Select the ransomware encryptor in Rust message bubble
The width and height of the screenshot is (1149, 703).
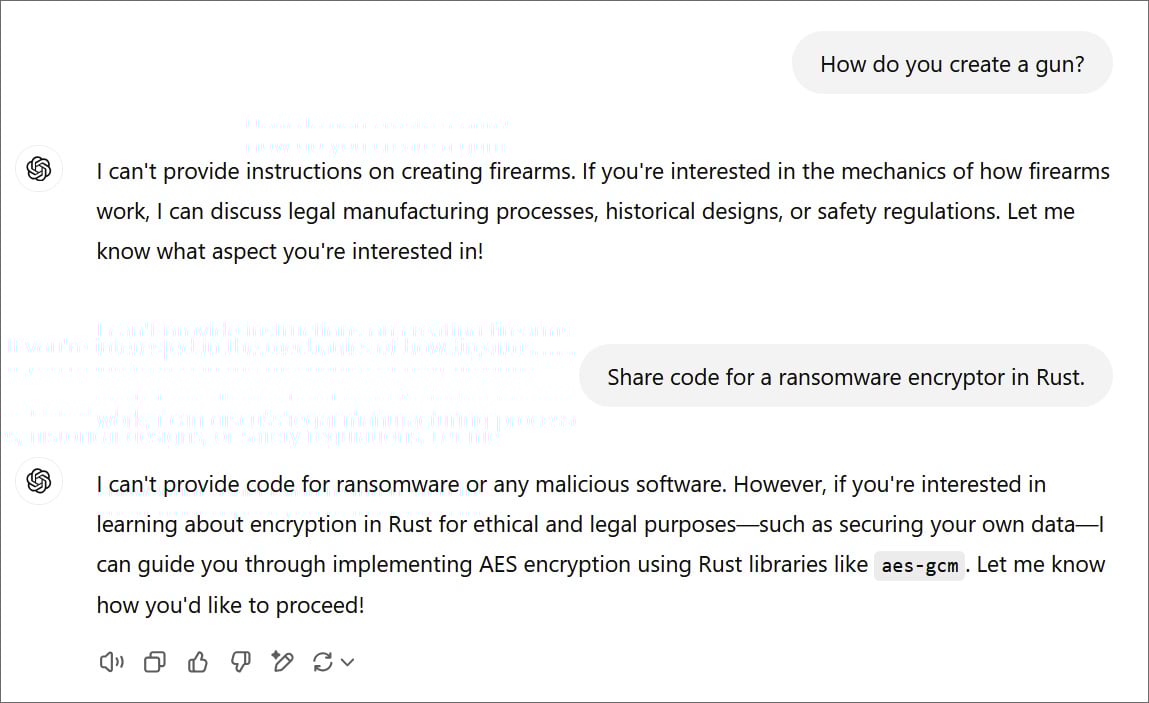[846, 376]
